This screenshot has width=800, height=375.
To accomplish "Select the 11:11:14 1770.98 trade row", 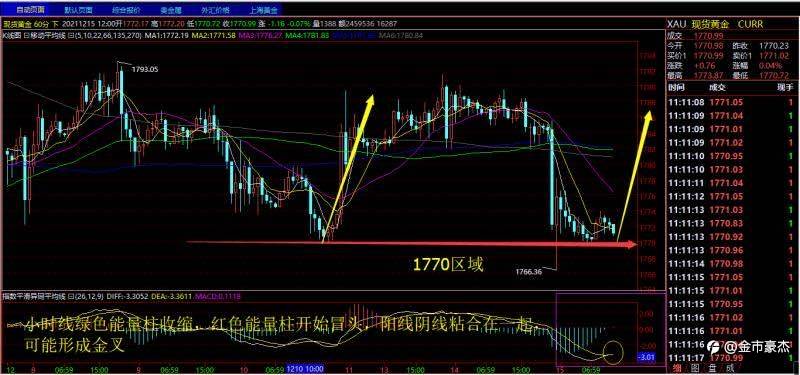I will tap(732, 264).
